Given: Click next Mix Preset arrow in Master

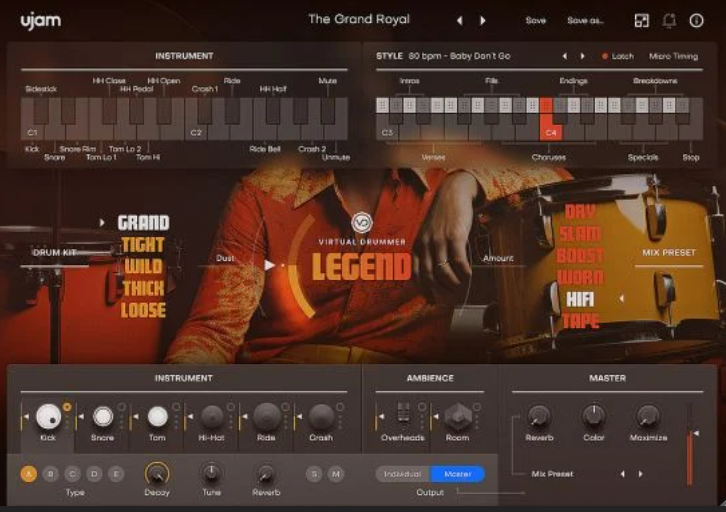Looking at the screenshot, I should coord(640,474).
